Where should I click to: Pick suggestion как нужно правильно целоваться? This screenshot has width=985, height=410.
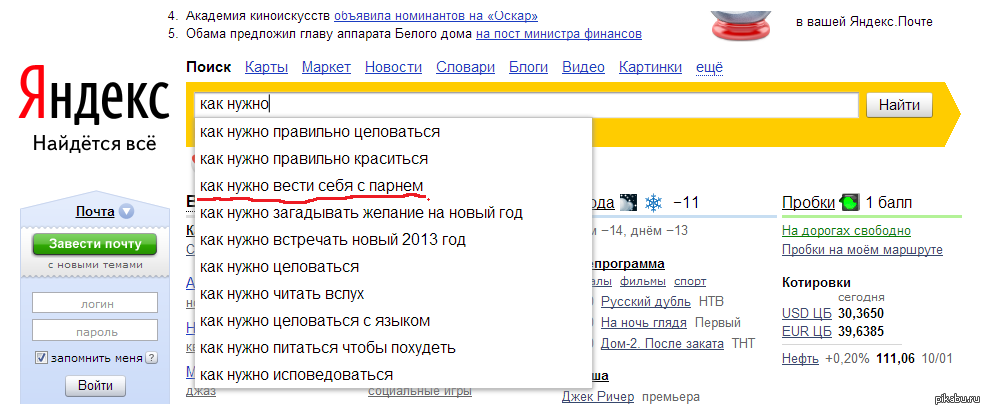[x=319, y=132]
